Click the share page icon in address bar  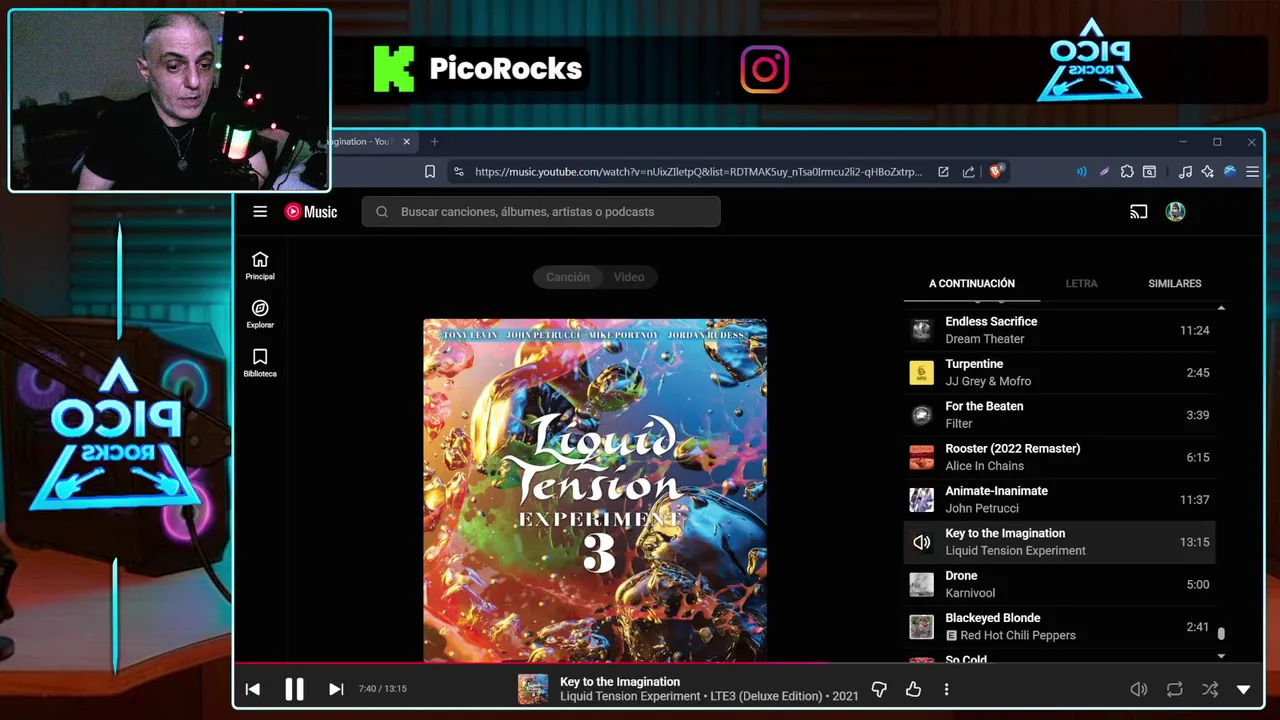coord(968,172)
